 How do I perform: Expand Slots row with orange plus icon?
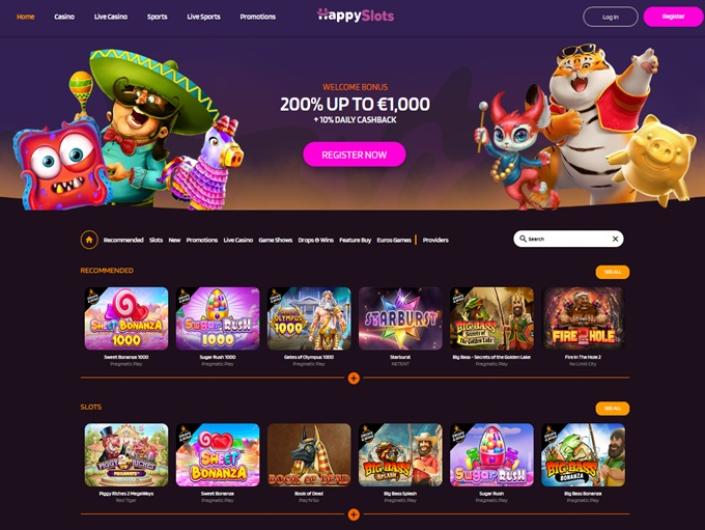(354, 514)
